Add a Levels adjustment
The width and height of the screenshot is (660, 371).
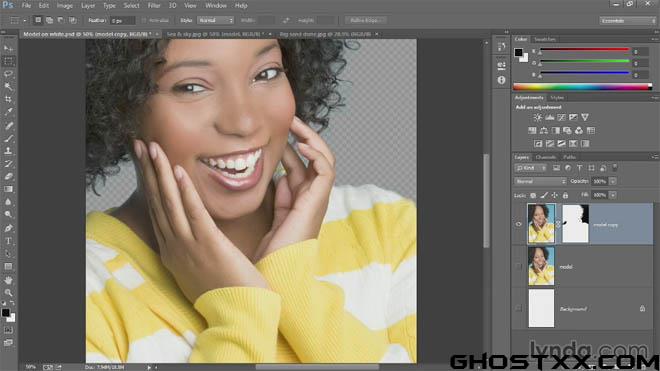tap(549, 117)
